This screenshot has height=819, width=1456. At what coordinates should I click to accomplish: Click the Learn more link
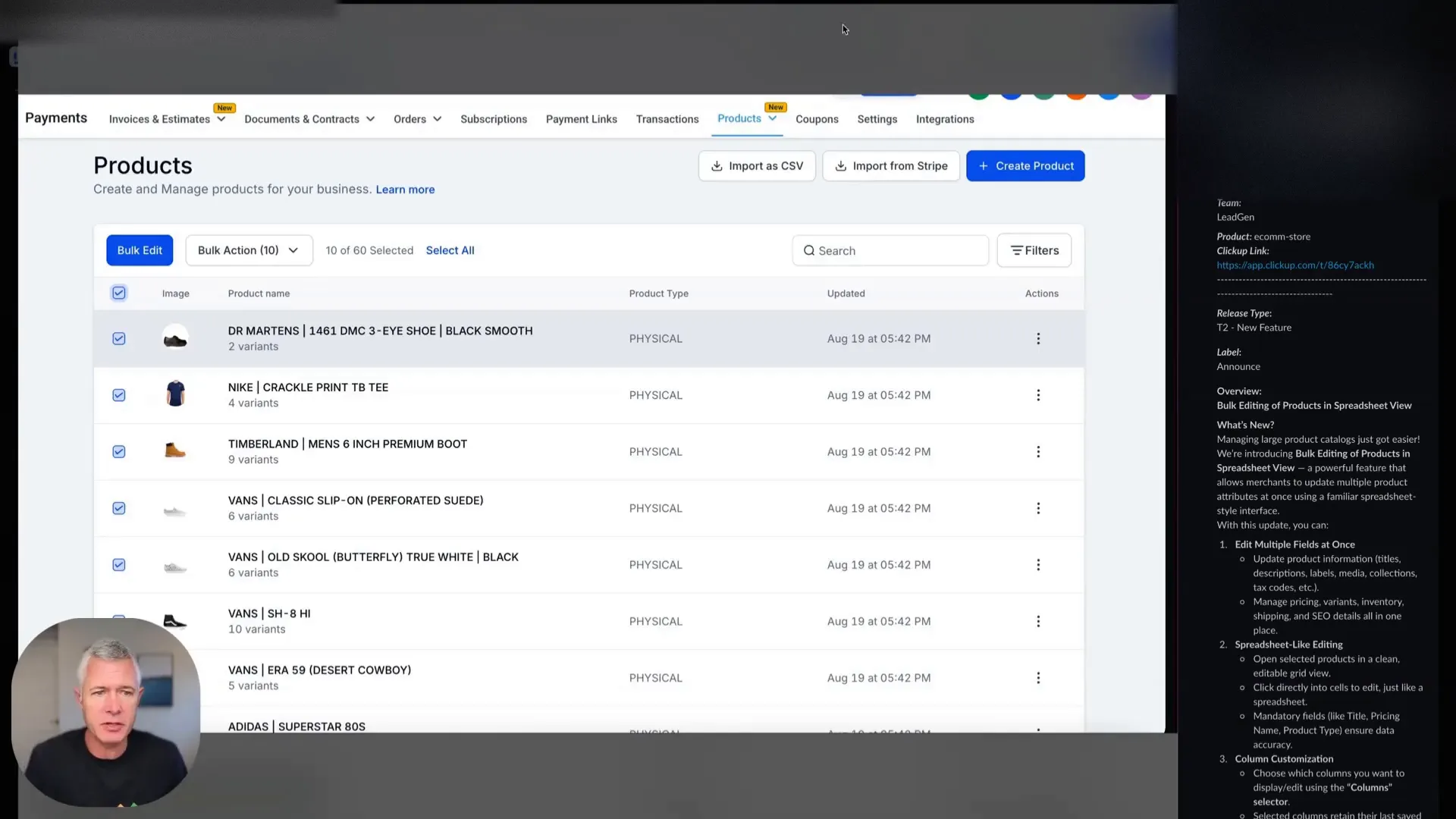[405, 190]
